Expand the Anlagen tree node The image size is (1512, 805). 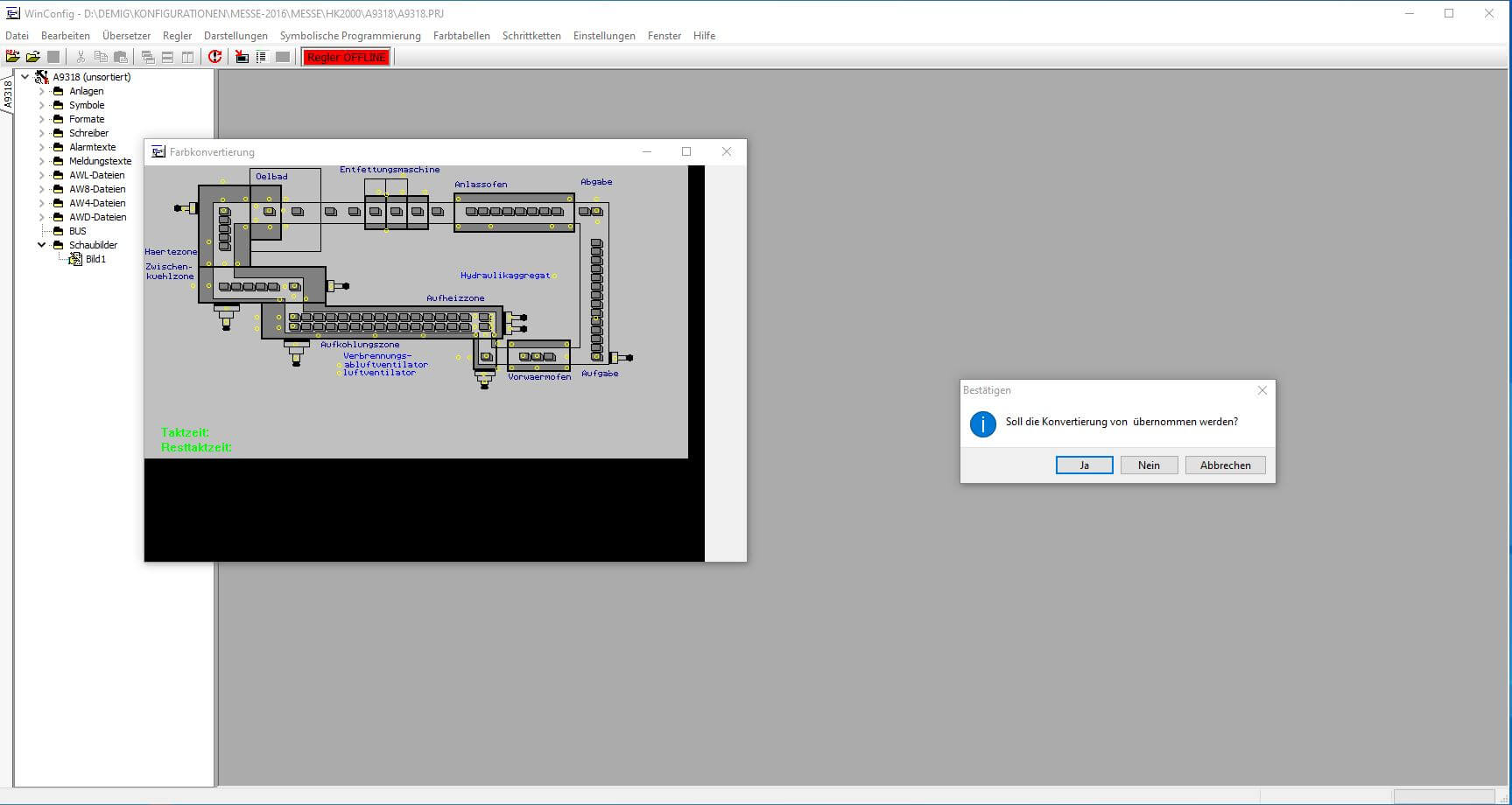(41, 91)
